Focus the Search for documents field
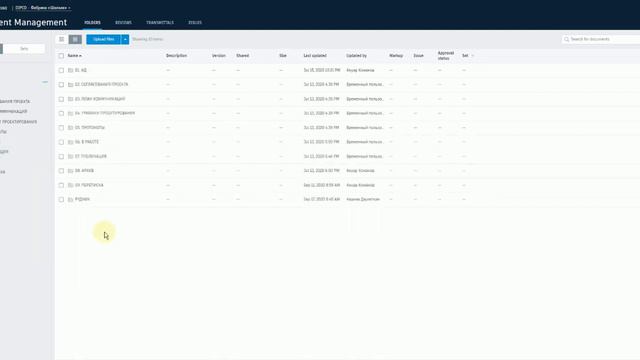 pyautogui.click(x=601, y=39)
